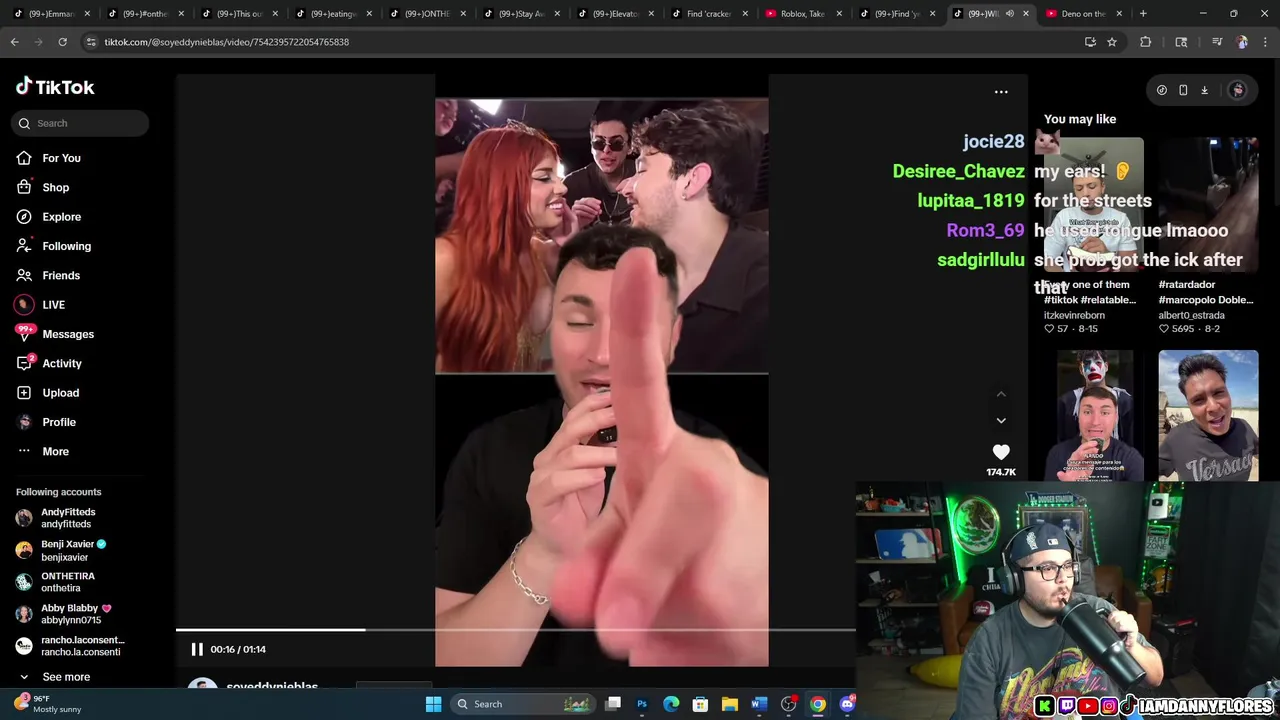Click the coin icon in top right
The width and height of the screenshot is (1280, 720).
(1161, 90)
